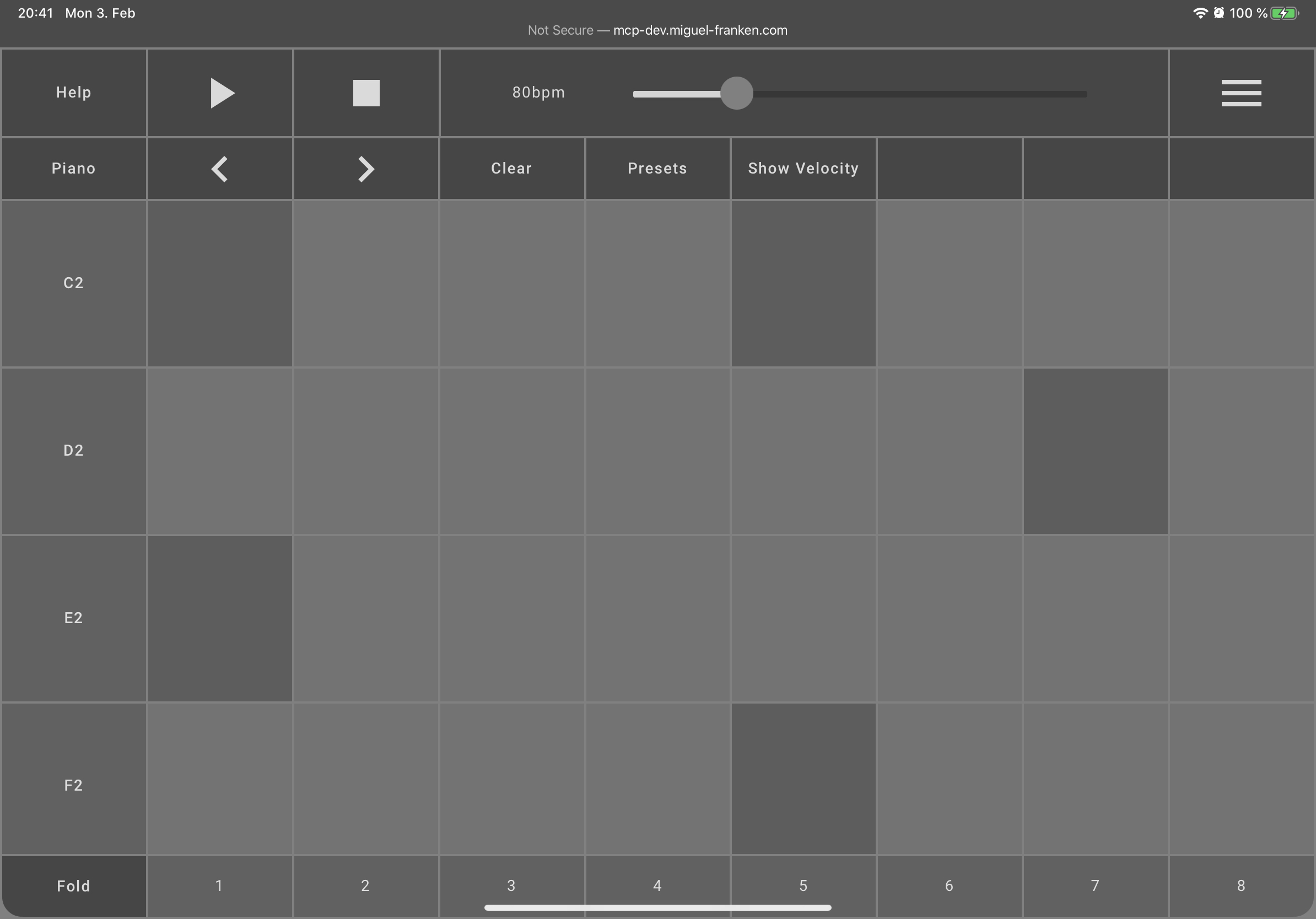This screenshot has height=919, width=1316.
Task: Deactivate the C2 note at step 1
Action: pos(219,283)
